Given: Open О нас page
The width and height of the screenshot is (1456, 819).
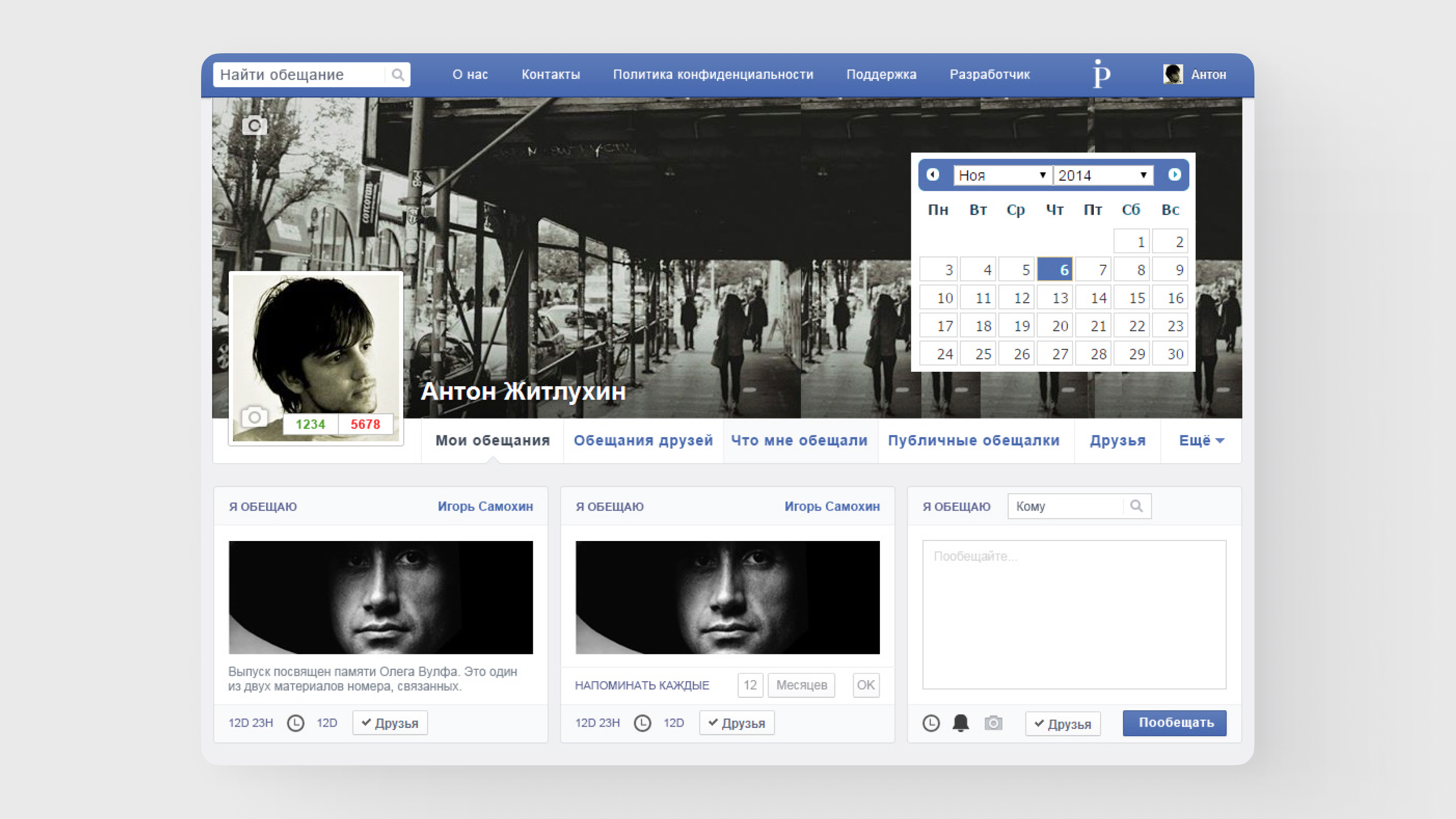Looking at the screenshot, I should (x=470, y=75).
